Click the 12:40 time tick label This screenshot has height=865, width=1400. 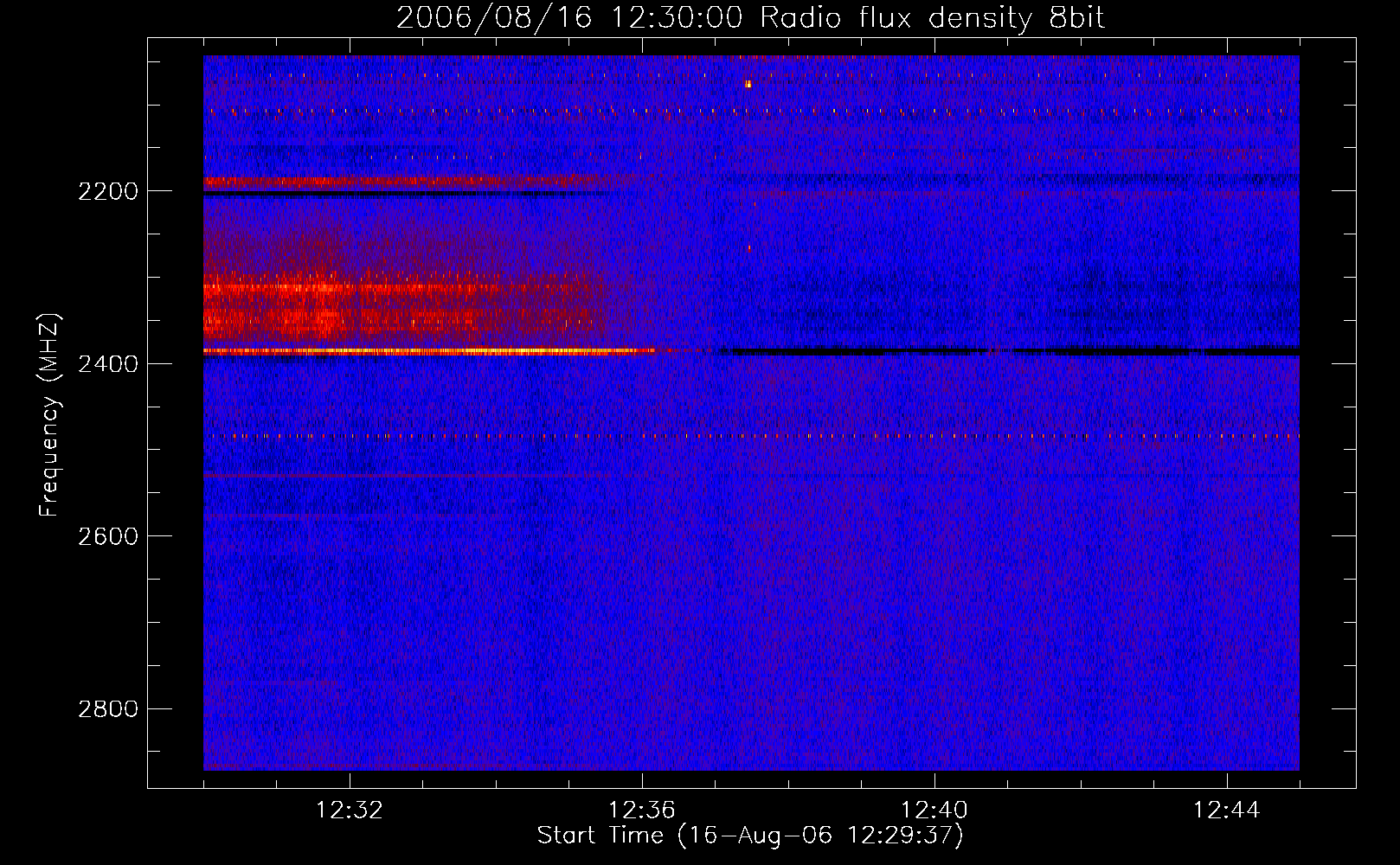coord(934,811)
